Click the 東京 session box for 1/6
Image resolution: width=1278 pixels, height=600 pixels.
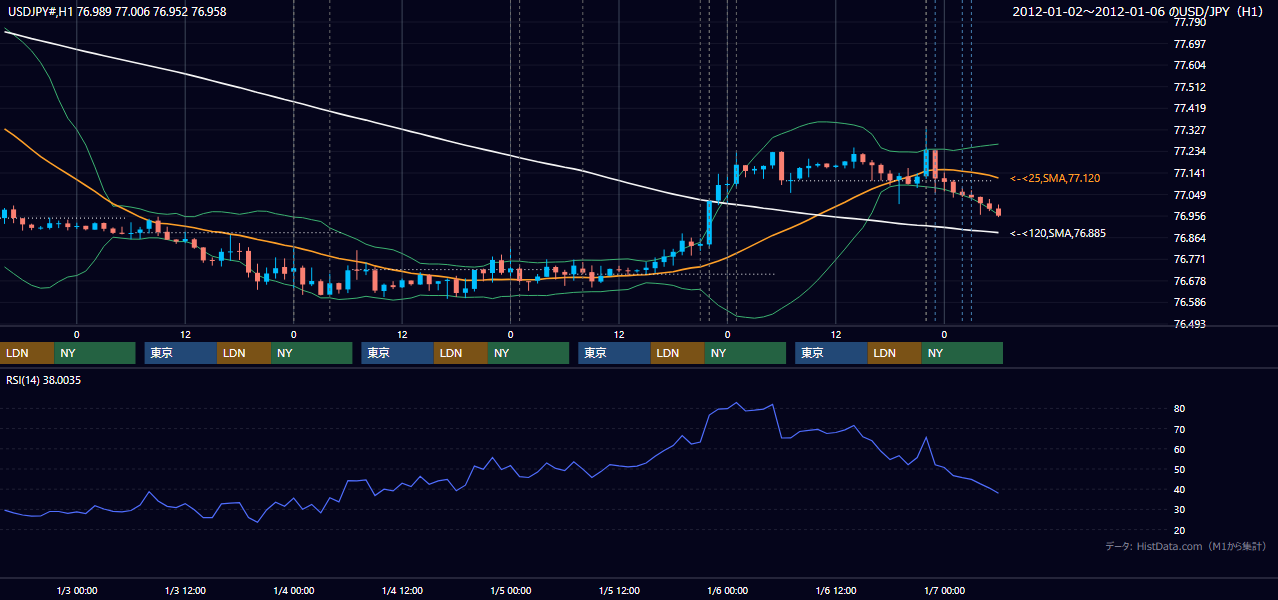click(x=831, y=353)
